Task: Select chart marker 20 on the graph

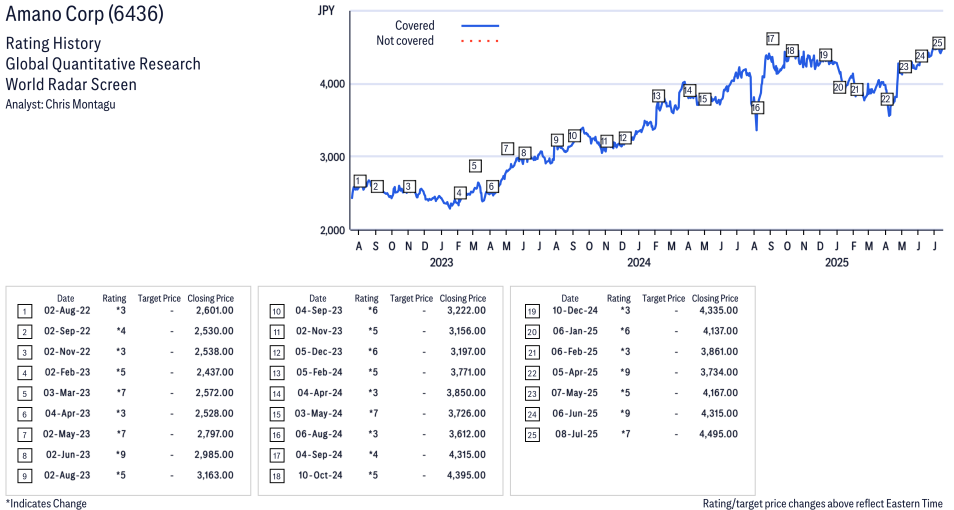Action: tap(839, 88)
